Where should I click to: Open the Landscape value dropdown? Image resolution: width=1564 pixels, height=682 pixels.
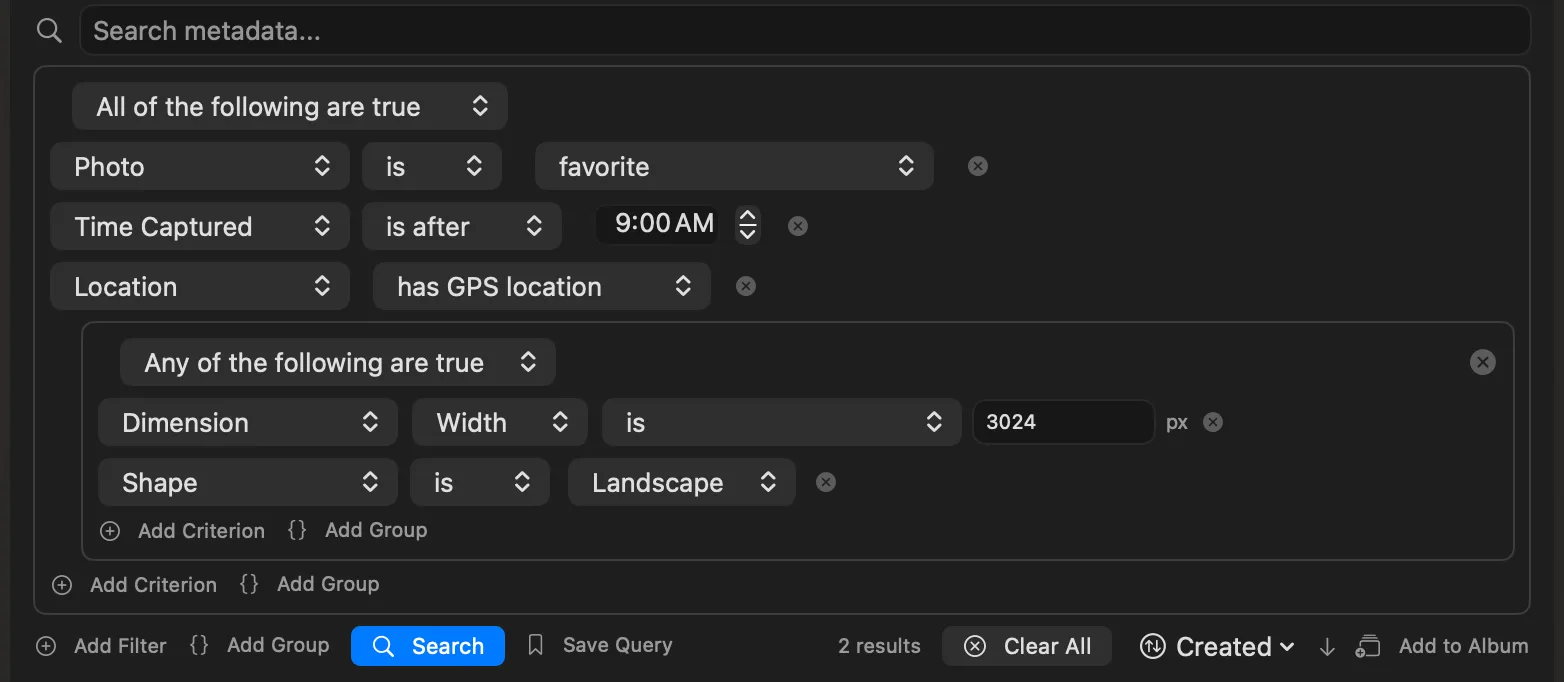click(x=682, y=482)
